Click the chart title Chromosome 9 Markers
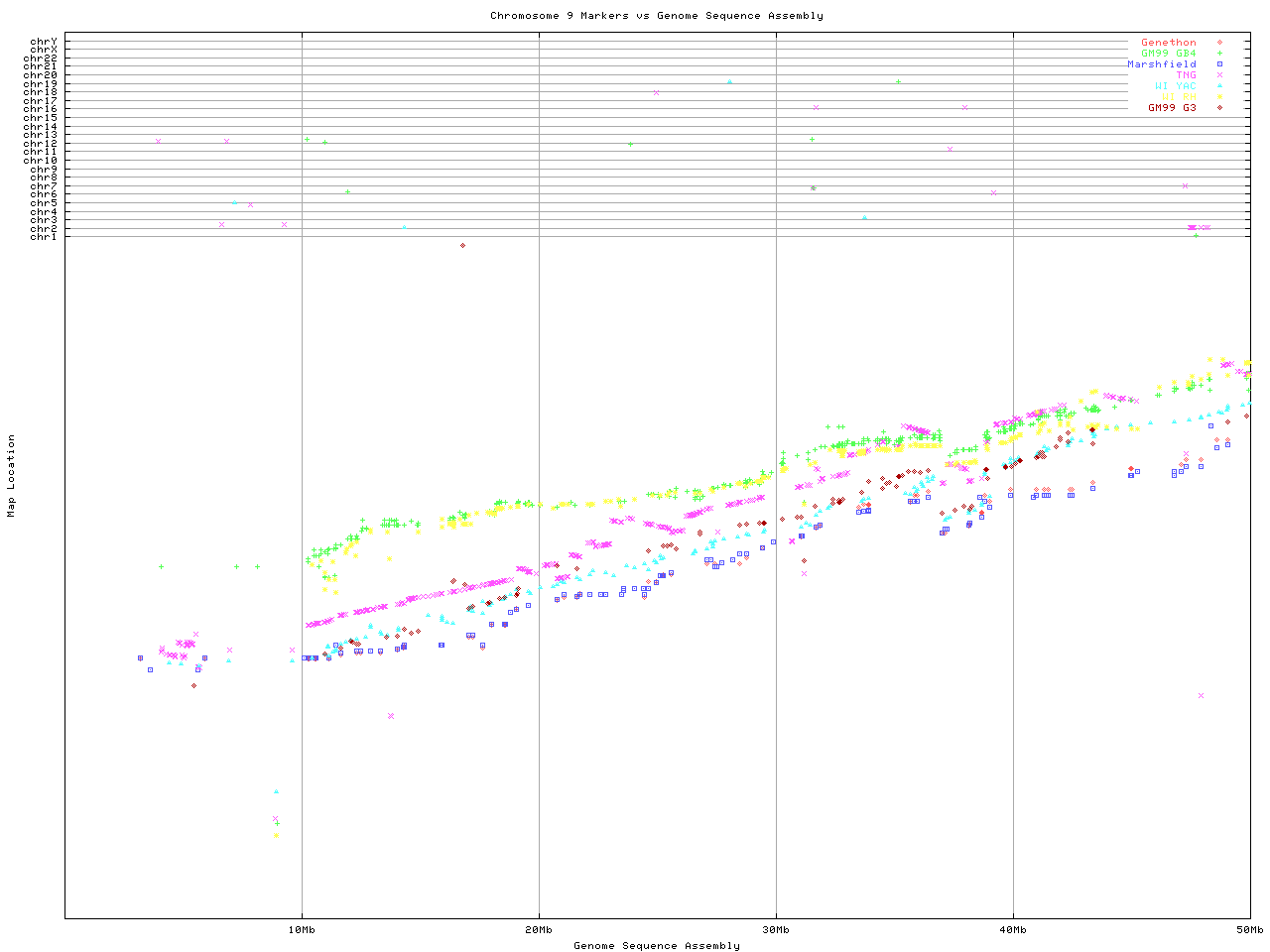1270x952 pixels. (656, 16)
